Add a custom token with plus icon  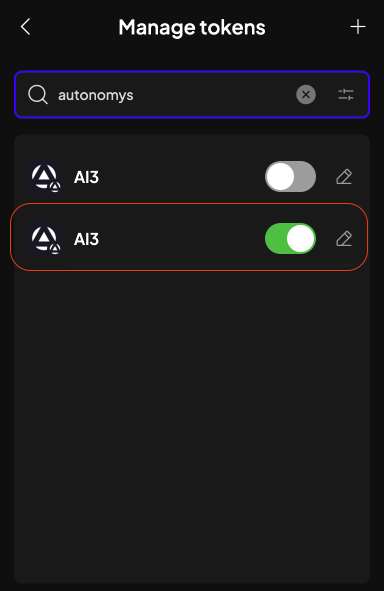tap(358, 27)
